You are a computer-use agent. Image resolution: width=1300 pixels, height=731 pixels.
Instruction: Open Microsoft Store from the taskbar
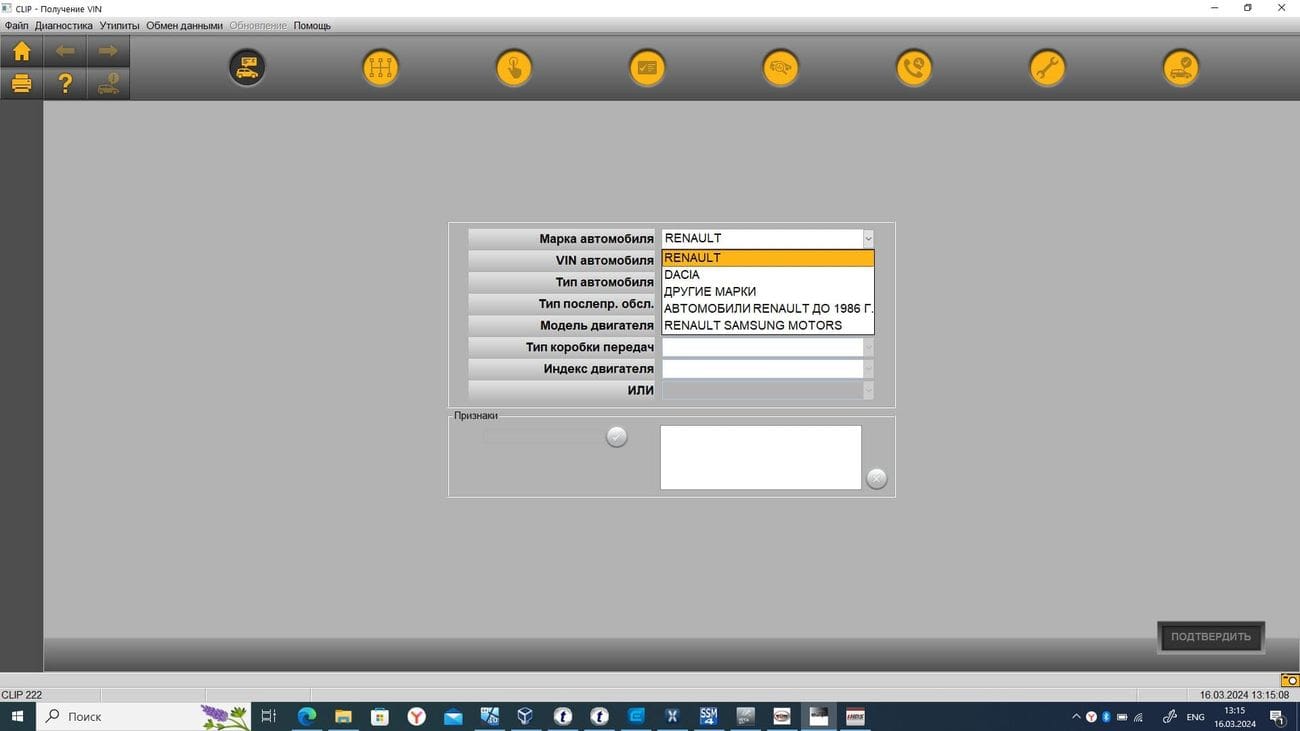(x=380, y=716)
